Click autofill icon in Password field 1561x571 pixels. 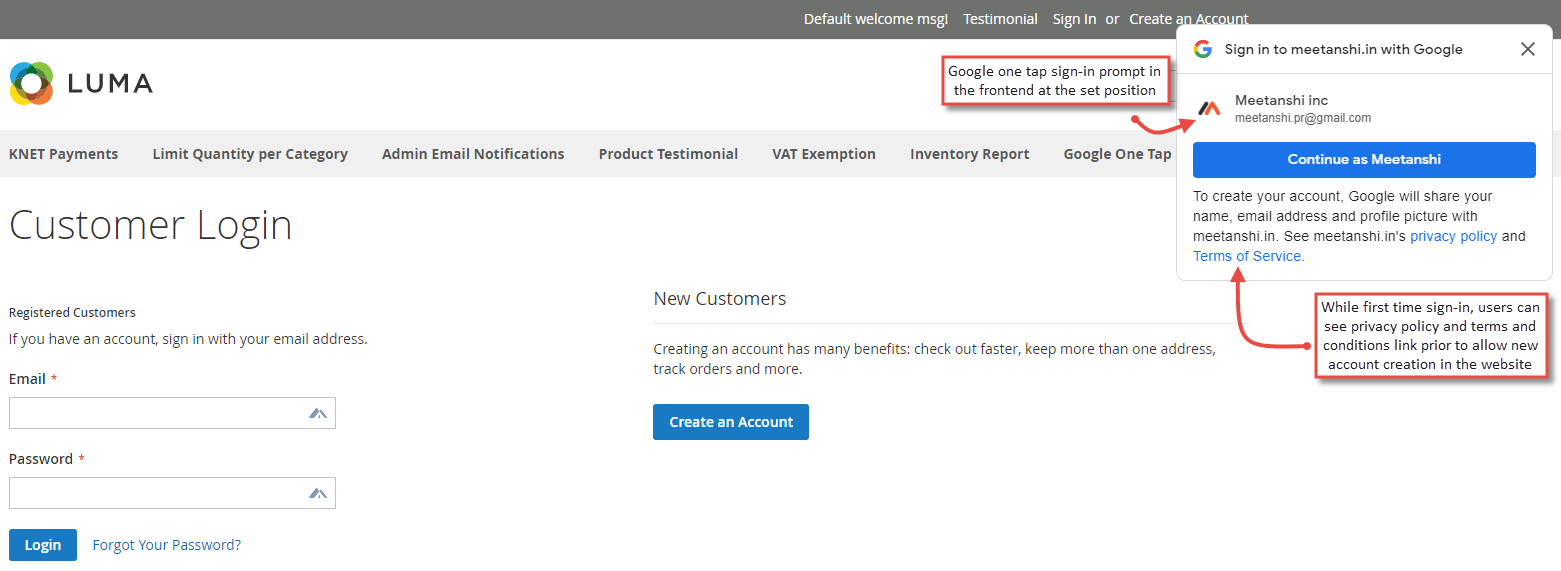click(318, 493)
